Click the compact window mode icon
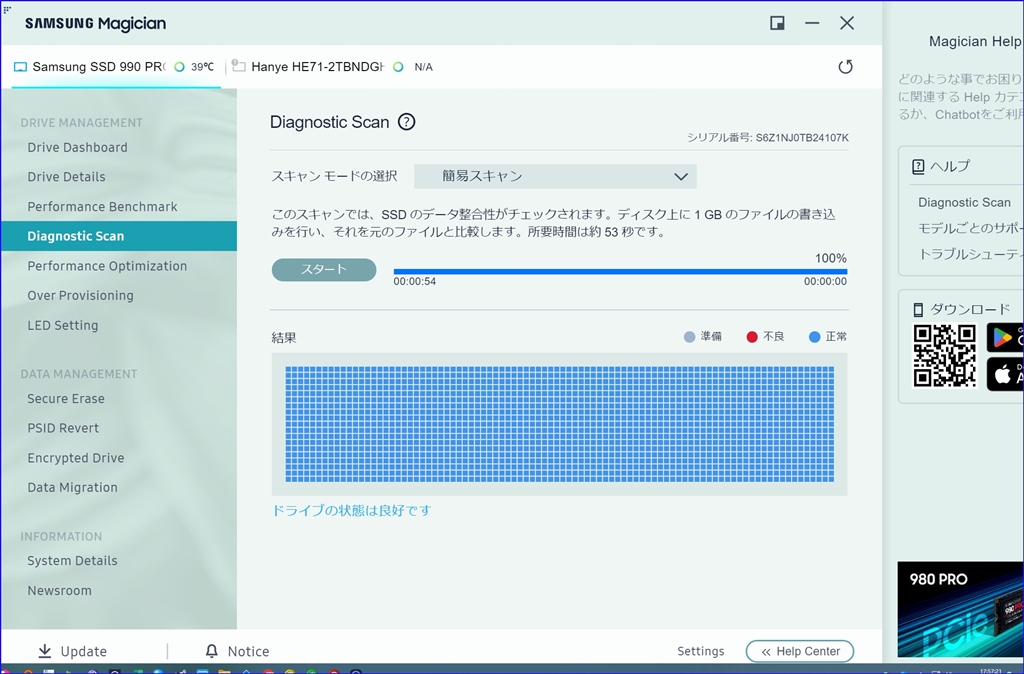 [777, 24]
